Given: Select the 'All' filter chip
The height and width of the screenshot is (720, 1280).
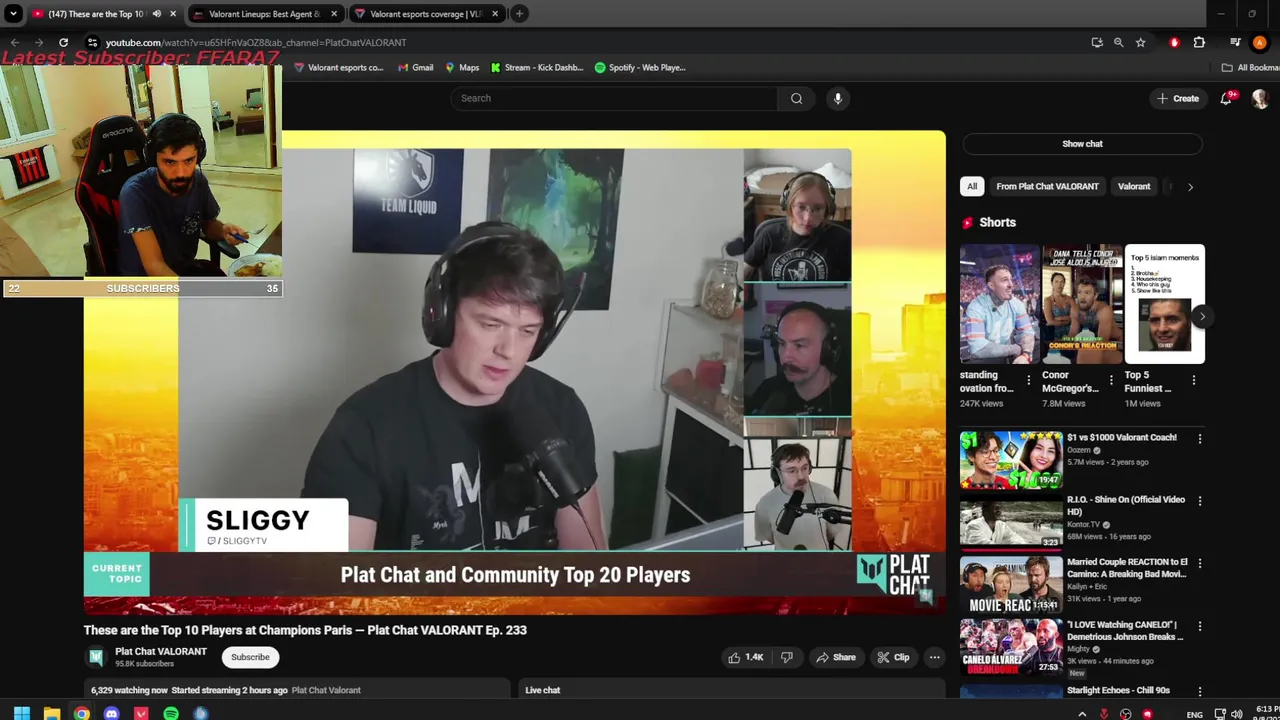Looking at the screenshot, I should coord(971,186).
